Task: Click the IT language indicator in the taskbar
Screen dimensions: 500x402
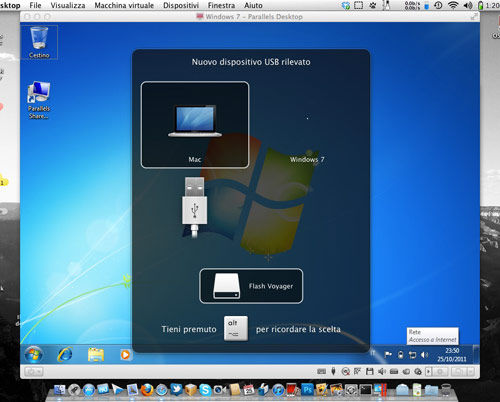Action: pos(373,353)
